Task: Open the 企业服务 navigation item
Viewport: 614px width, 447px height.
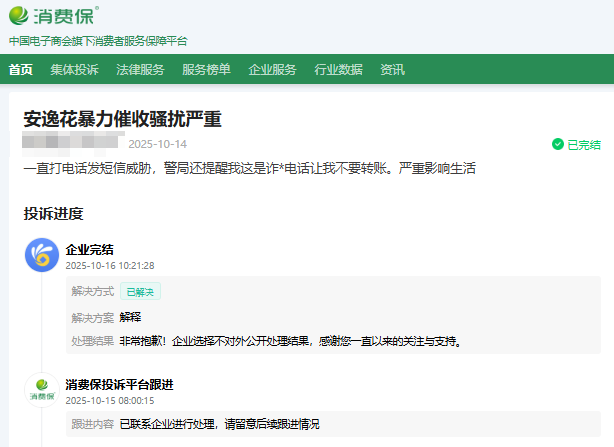Action: click(272, 70)
